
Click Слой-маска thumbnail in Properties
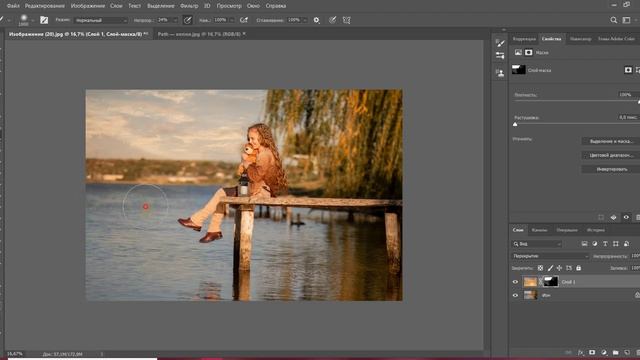pyautogui.click(x=519, y=70)
